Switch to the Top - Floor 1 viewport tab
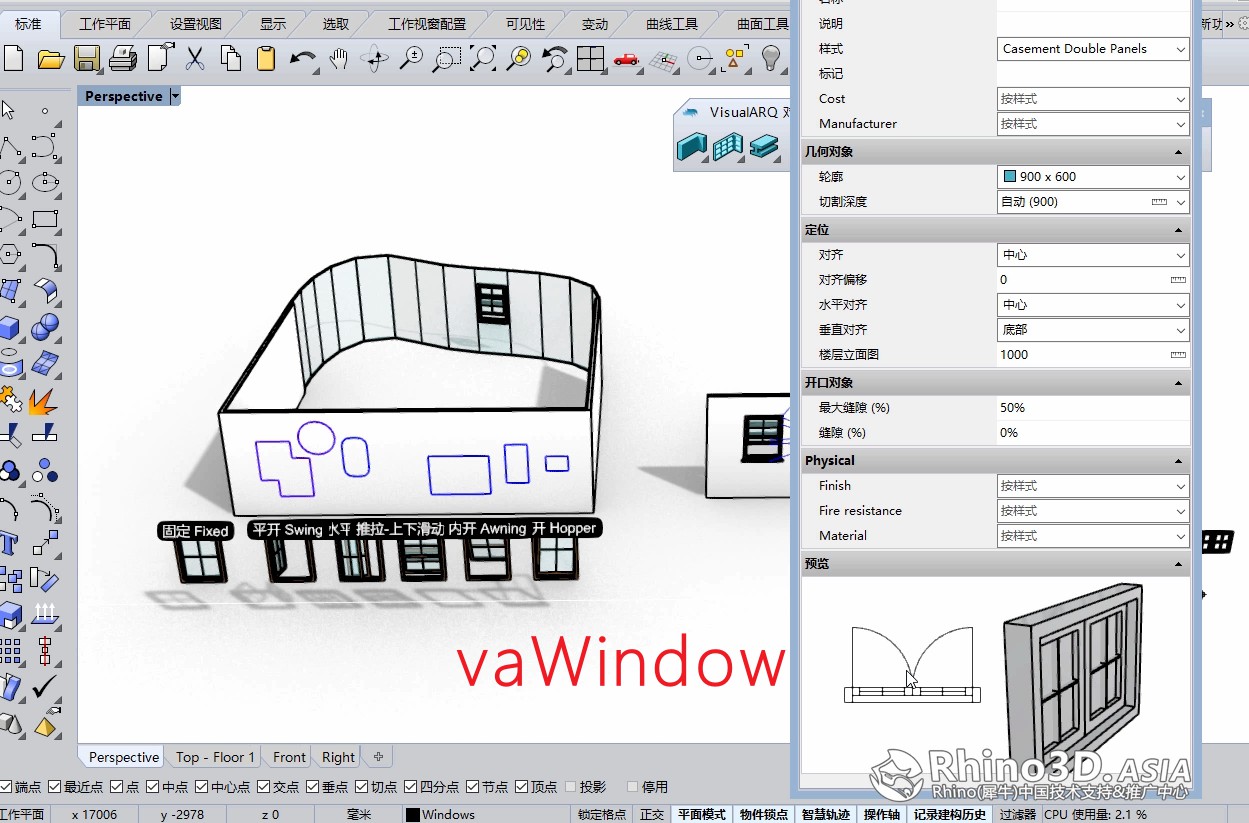 215,757
